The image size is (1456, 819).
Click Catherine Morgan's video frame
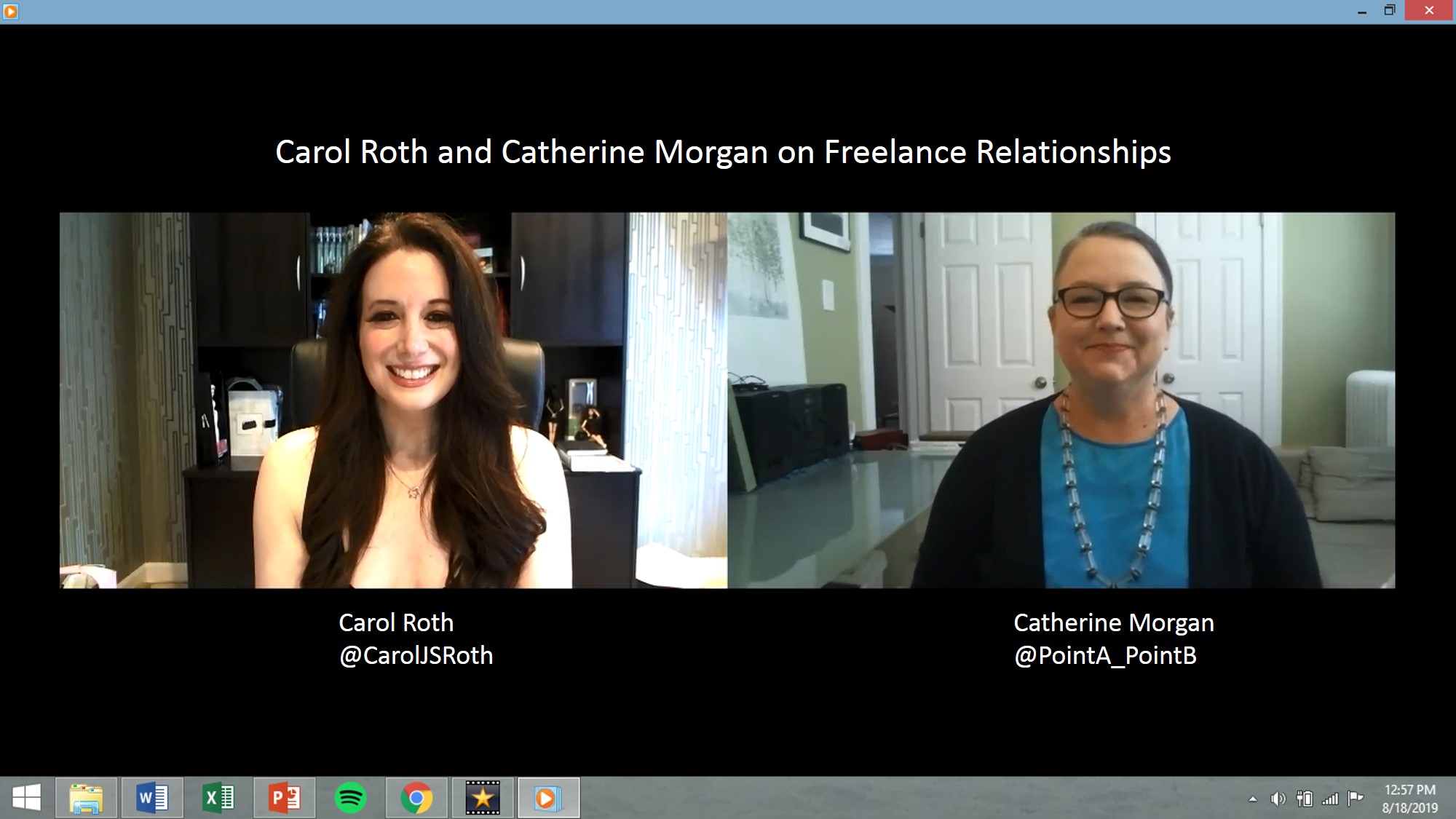pos(1061,400)
